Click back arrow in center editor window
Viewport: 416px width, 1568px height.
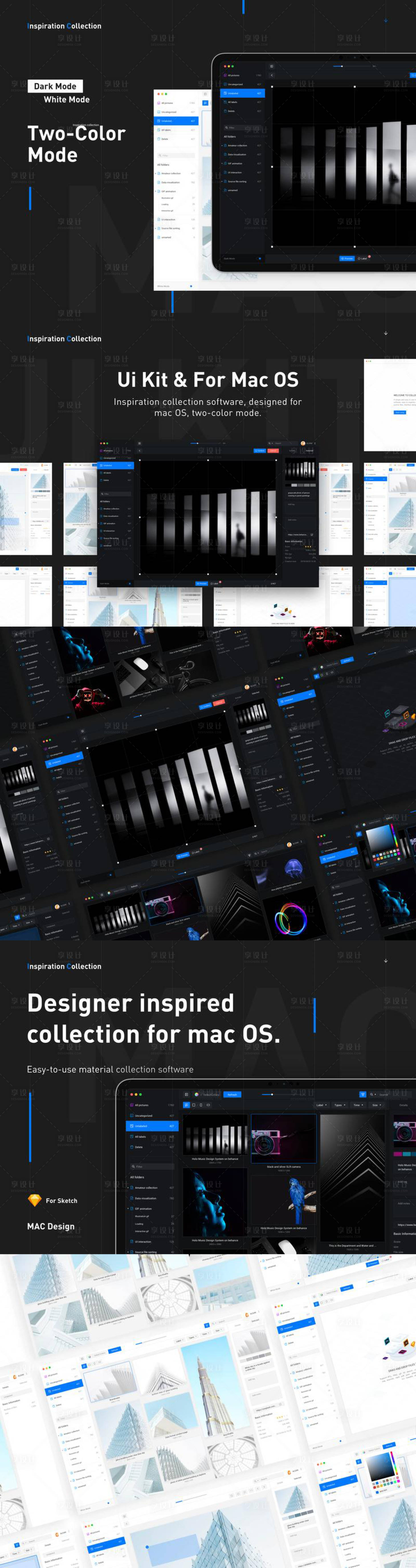coord(140,451)
